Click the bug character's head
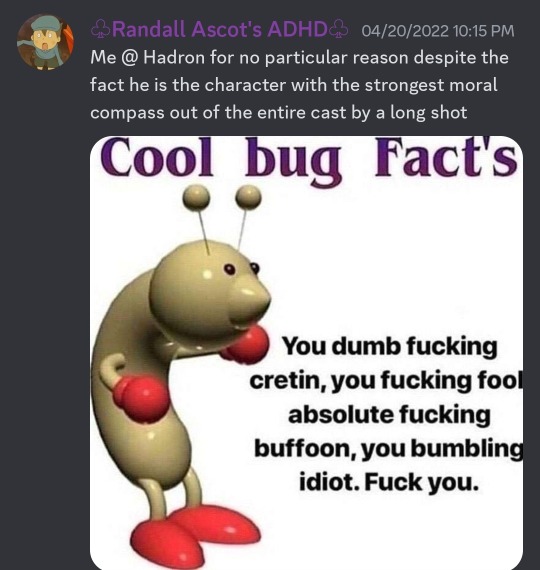Screen dimensions: 540x570 point(210,291)
